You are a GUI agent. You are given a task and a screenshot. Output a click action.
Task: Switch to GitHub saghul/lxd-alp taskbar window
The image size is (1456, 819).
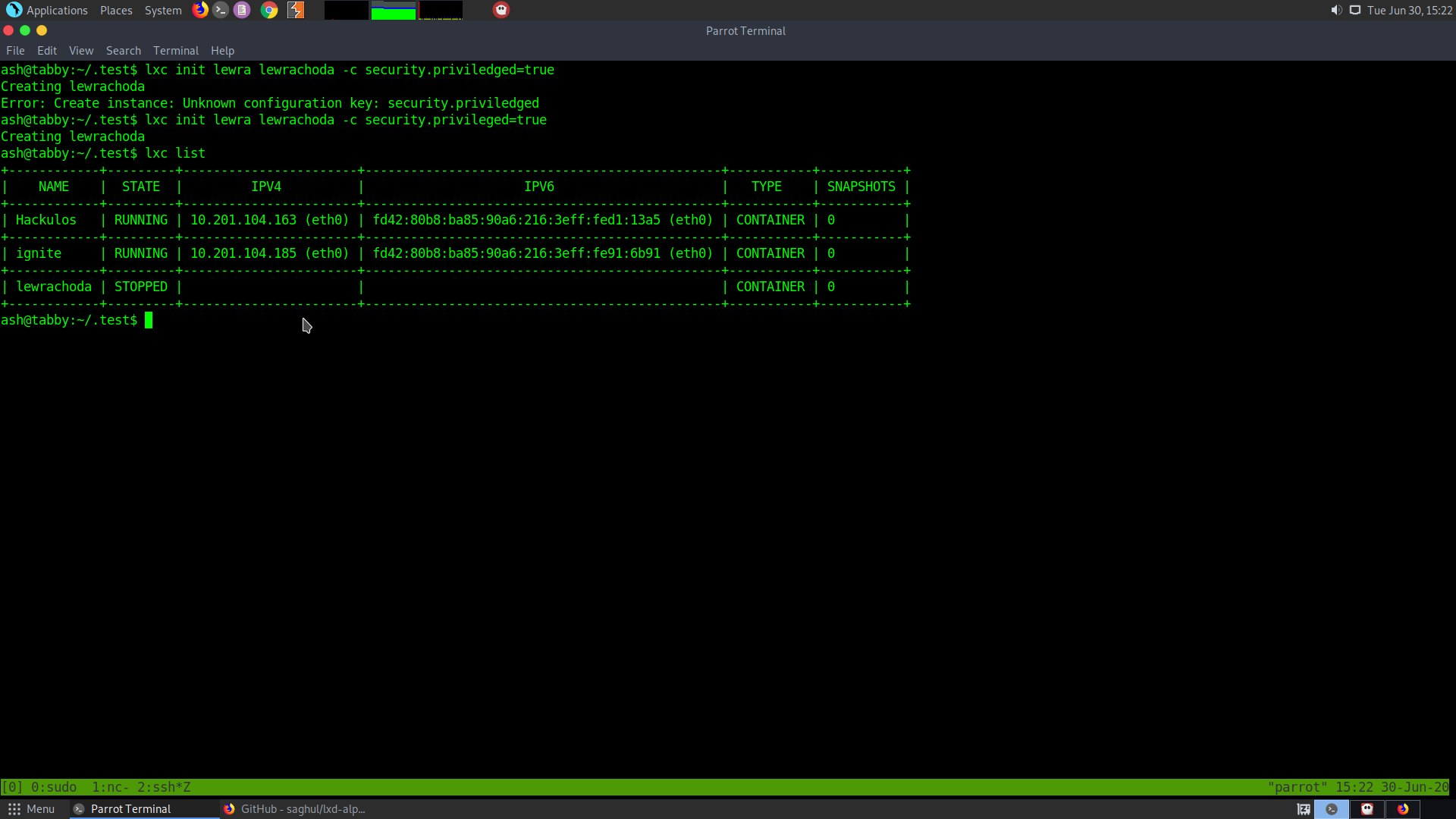(x=295, y=809)
